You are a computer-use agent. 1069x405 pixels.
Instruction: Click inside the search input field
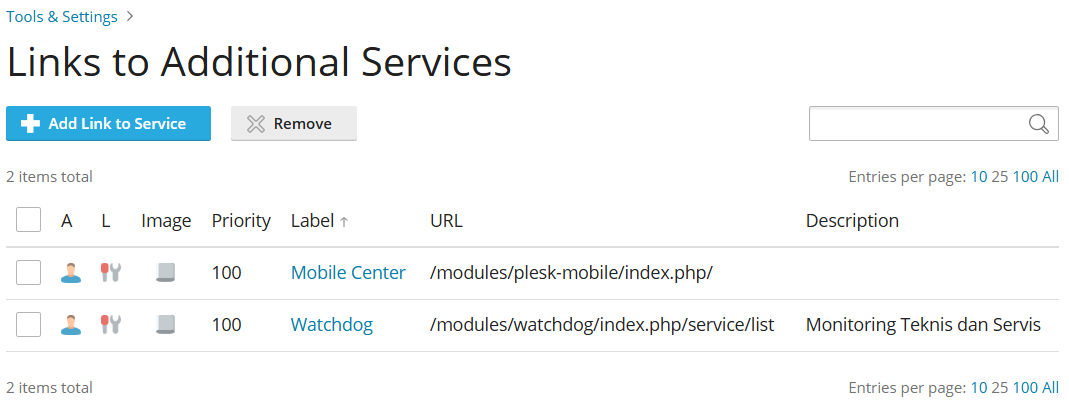pyautogui.click(x=918, y=124)
